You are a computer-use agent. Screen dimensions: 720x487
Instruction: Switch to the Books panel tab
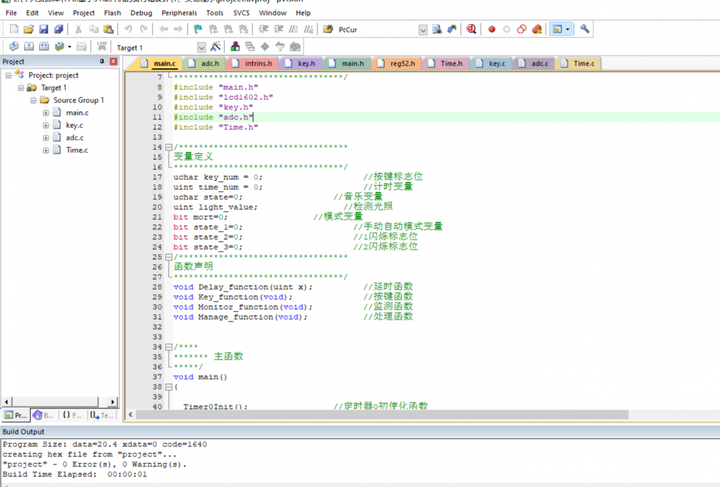click(x=43, y=415)
